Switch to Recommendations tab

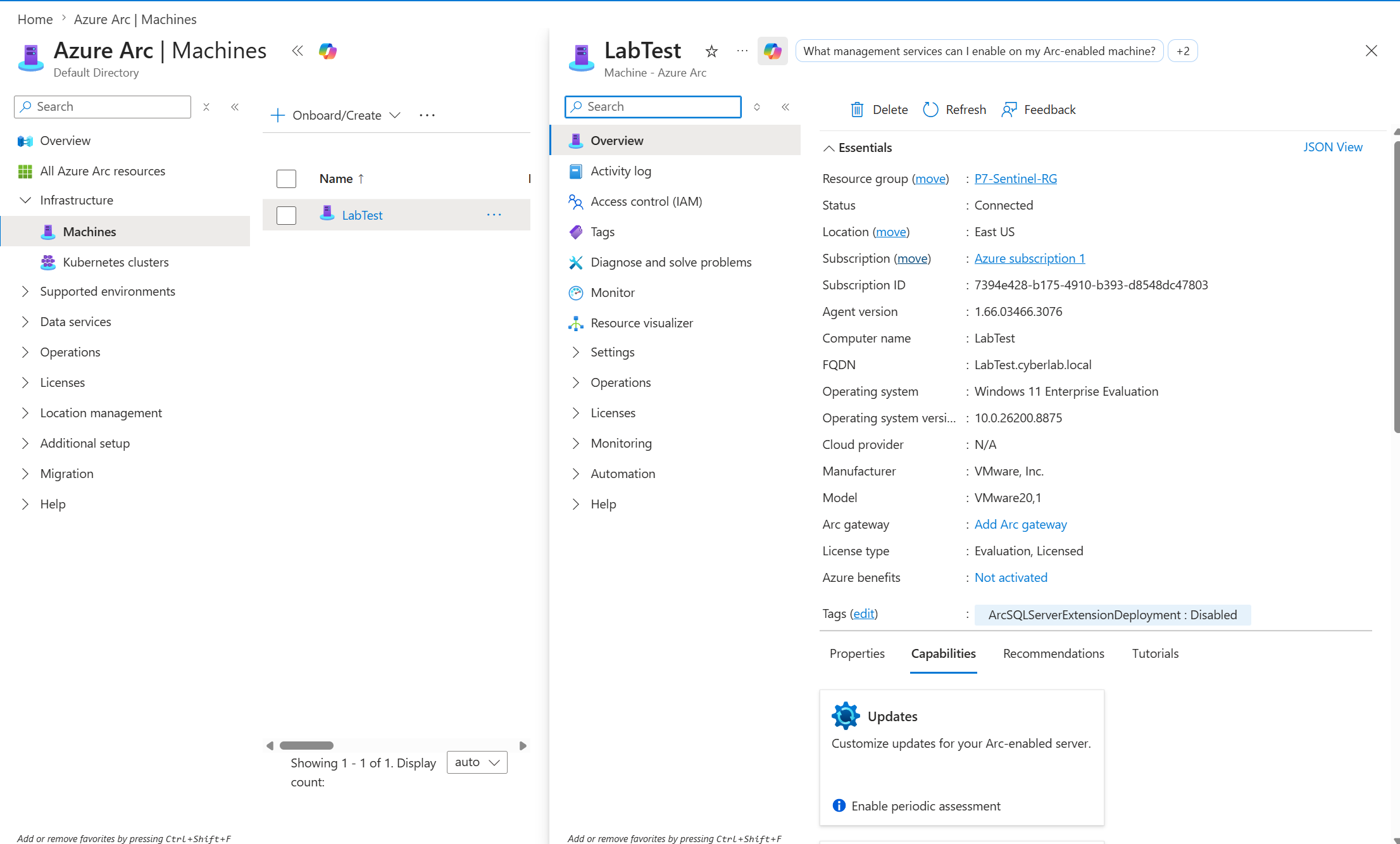click(1053, 653)
